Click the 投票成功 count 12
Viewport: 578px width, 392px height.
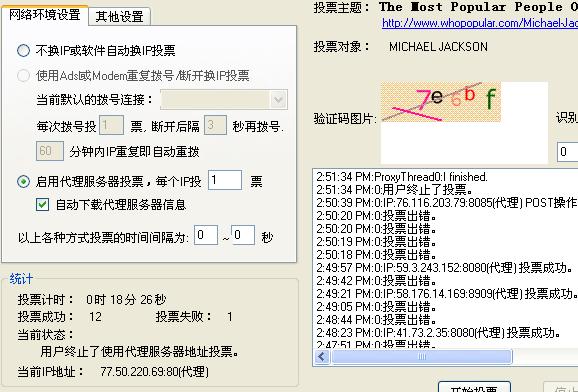coord(95,316)
